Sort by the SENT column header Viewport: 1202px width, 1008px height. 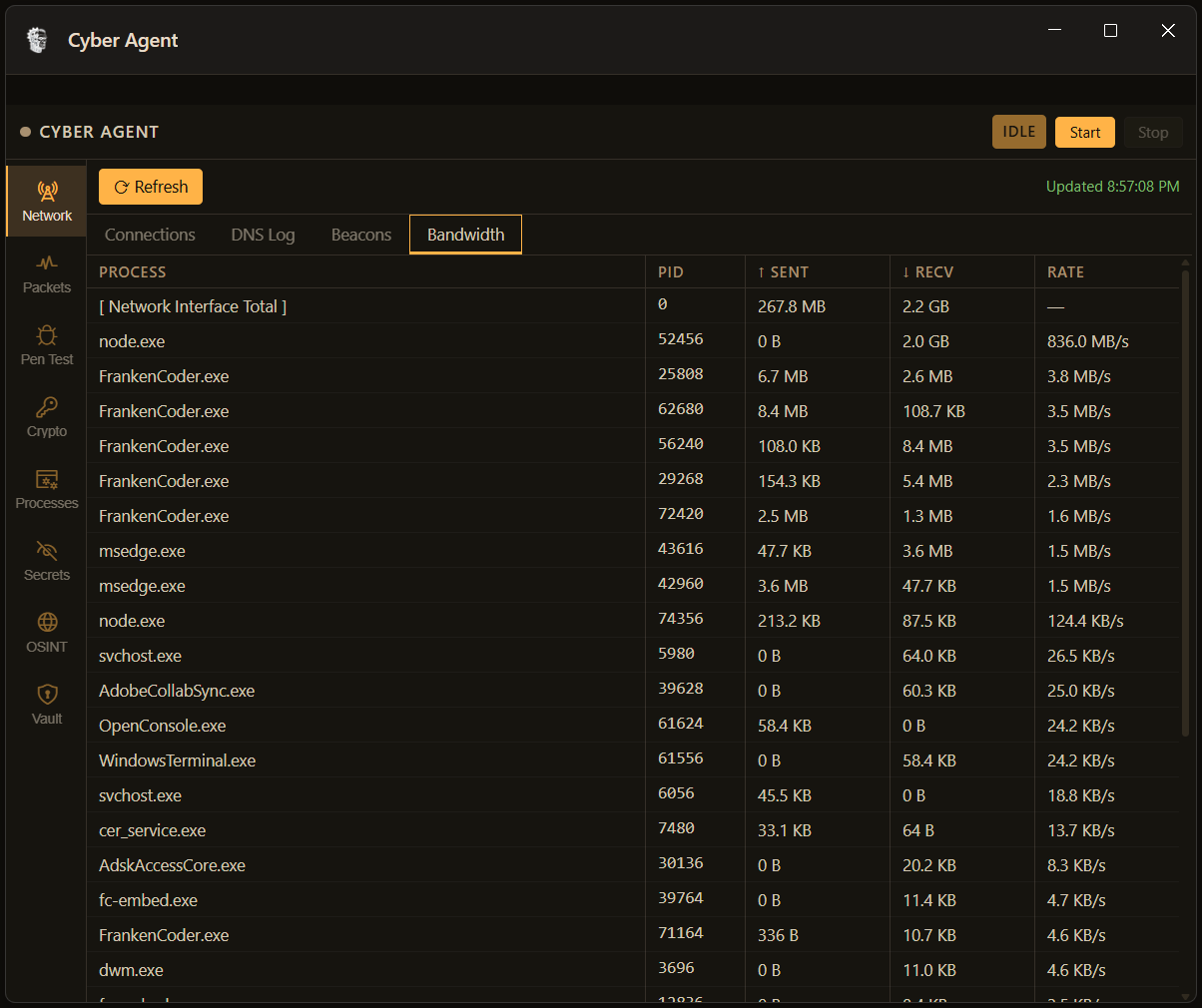[818, 271]
